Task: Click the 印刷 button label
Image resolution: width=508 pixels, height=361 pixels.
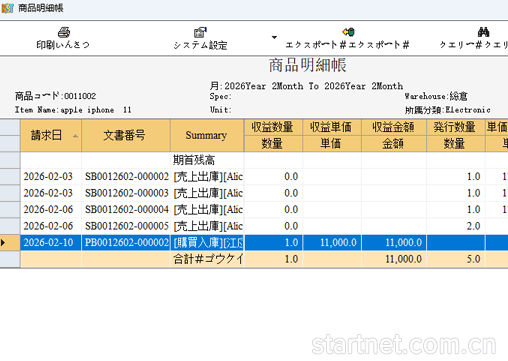Action: click(63, 45)
